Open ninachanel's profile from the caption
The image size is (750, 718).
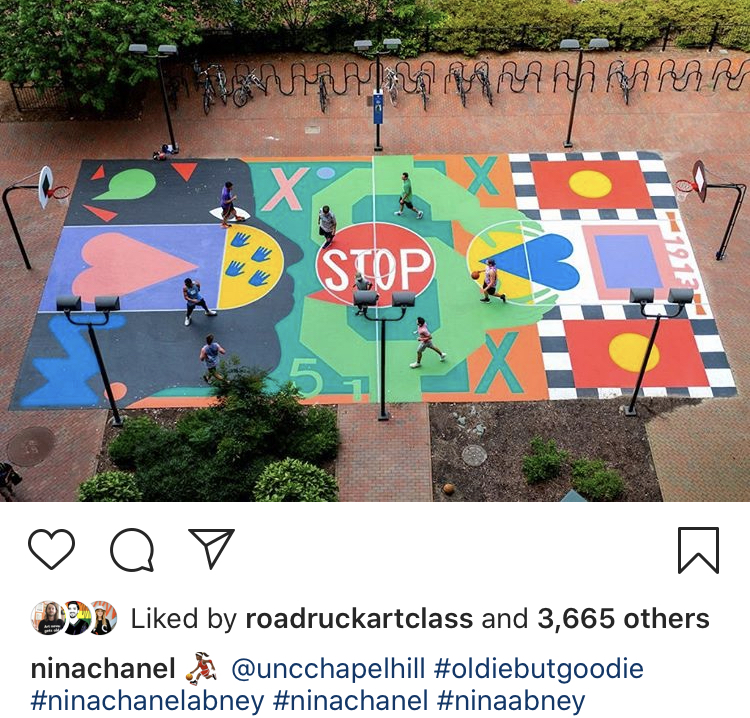pyautogui.click(x=103, y=668)
